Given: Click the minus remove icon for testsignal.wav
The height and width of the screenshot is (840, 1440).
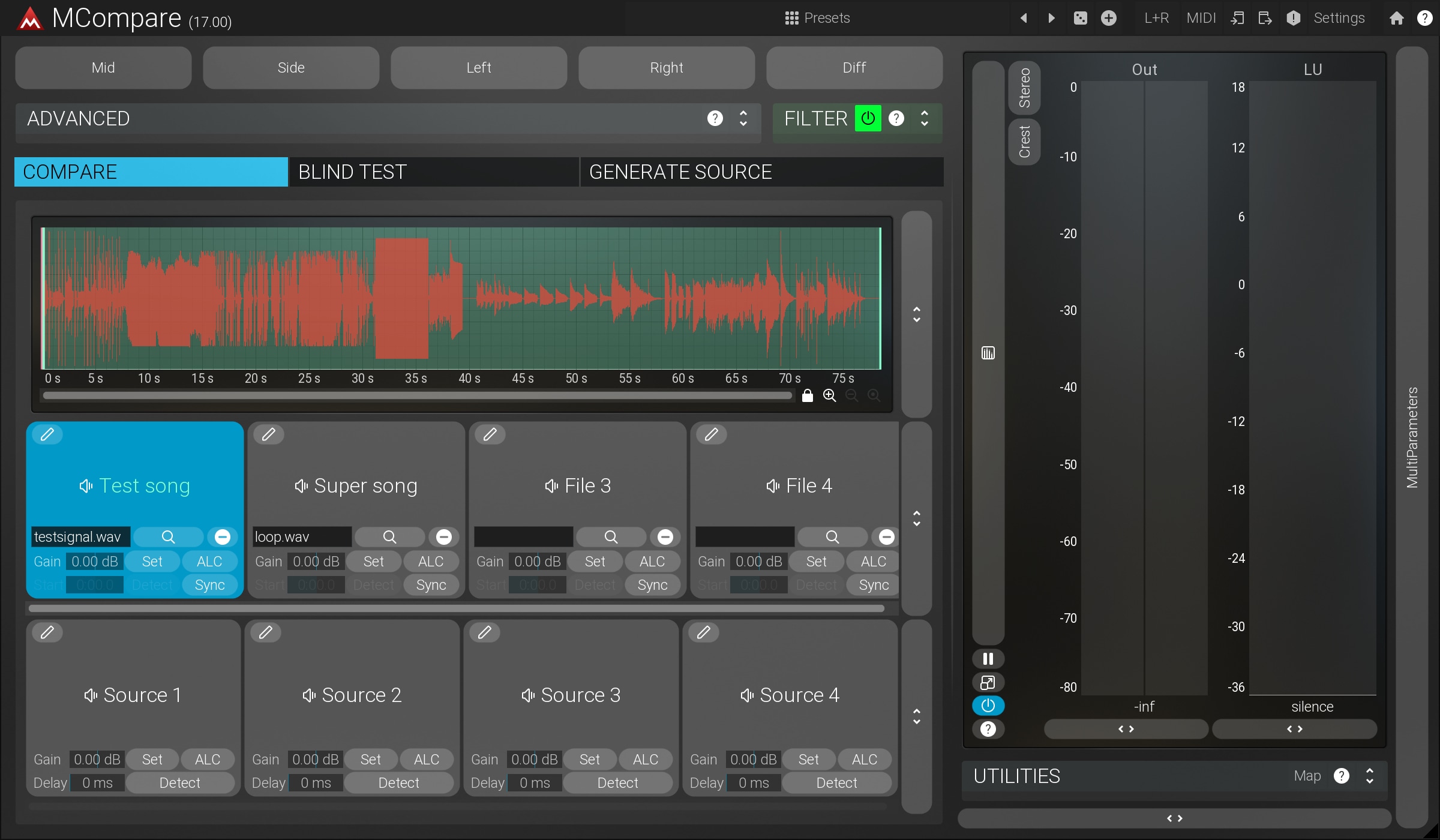Looking at the screenshot, I should pyautogui.click(x=222, y=537).
